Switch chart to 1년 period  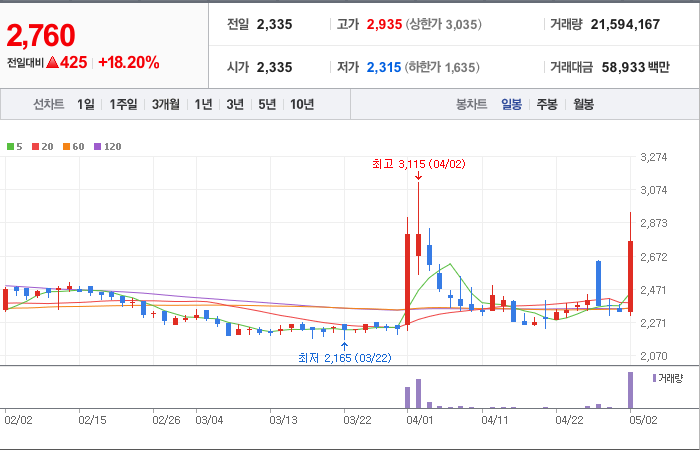[x=203, y=104]
